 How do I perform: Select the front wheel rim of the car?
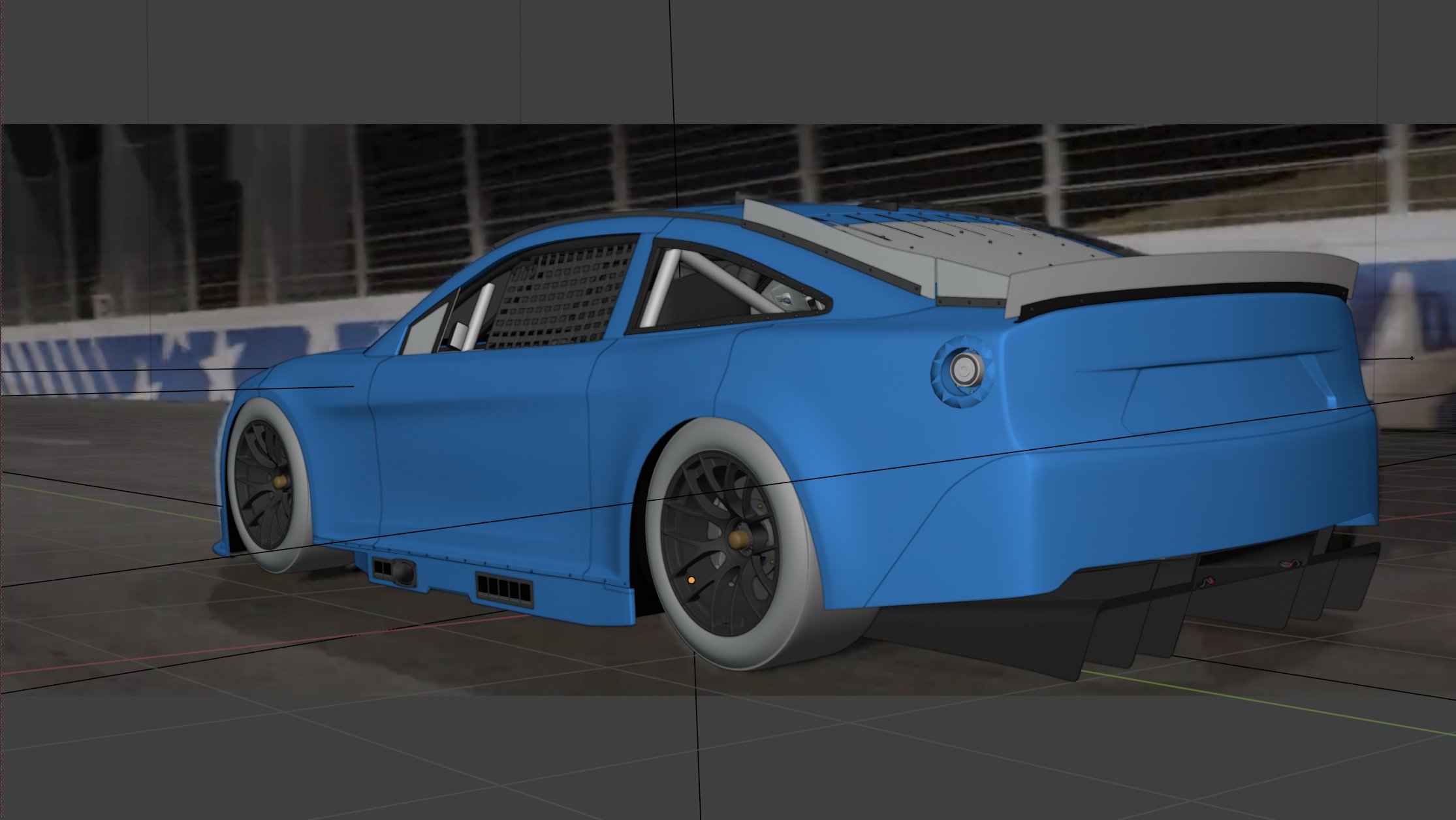click(264, 484)
